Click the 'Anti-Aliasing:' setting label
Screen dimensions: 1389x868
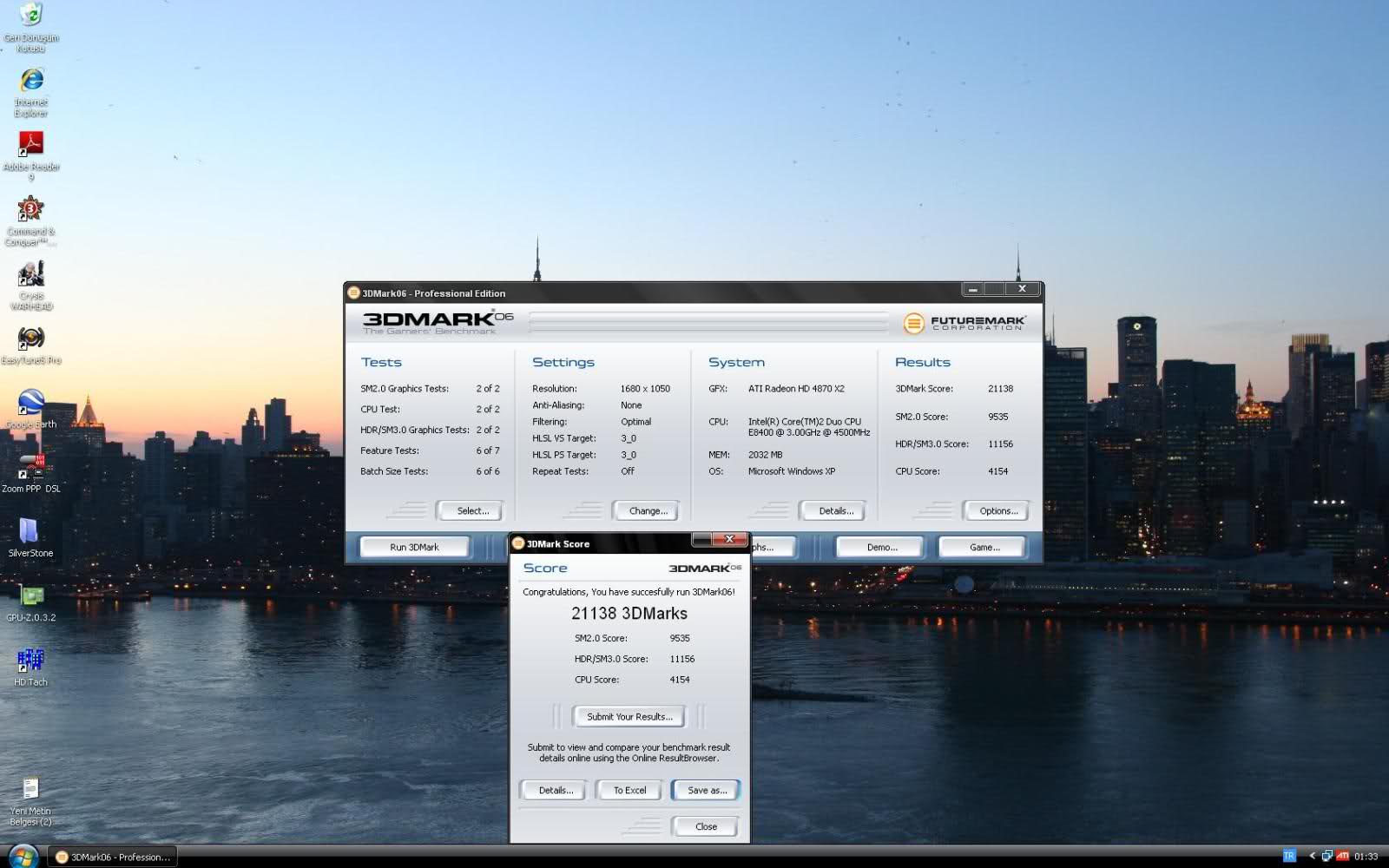click(x=558, y=405)
